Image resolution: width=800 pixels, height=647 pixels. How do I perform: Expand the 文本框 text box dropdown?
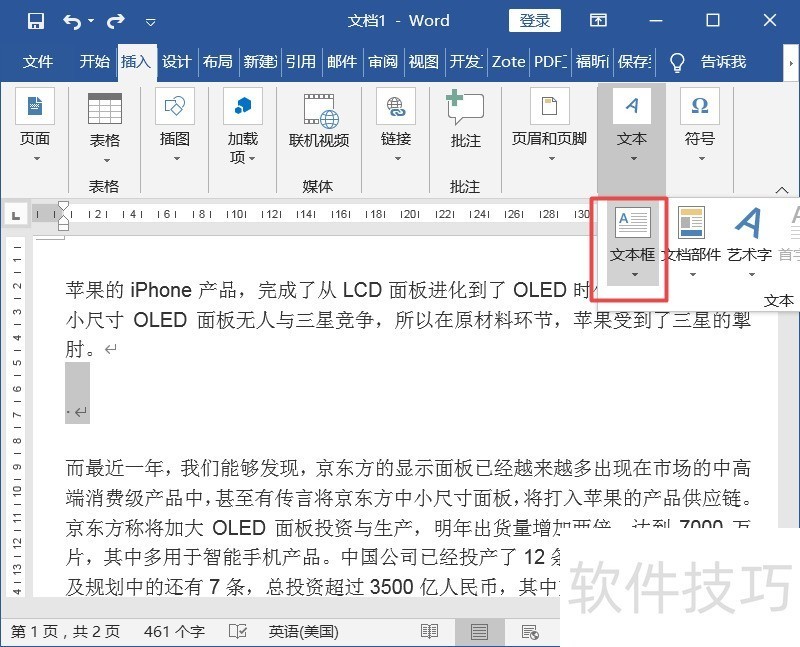pyautogui.click(x=633, y=274)
